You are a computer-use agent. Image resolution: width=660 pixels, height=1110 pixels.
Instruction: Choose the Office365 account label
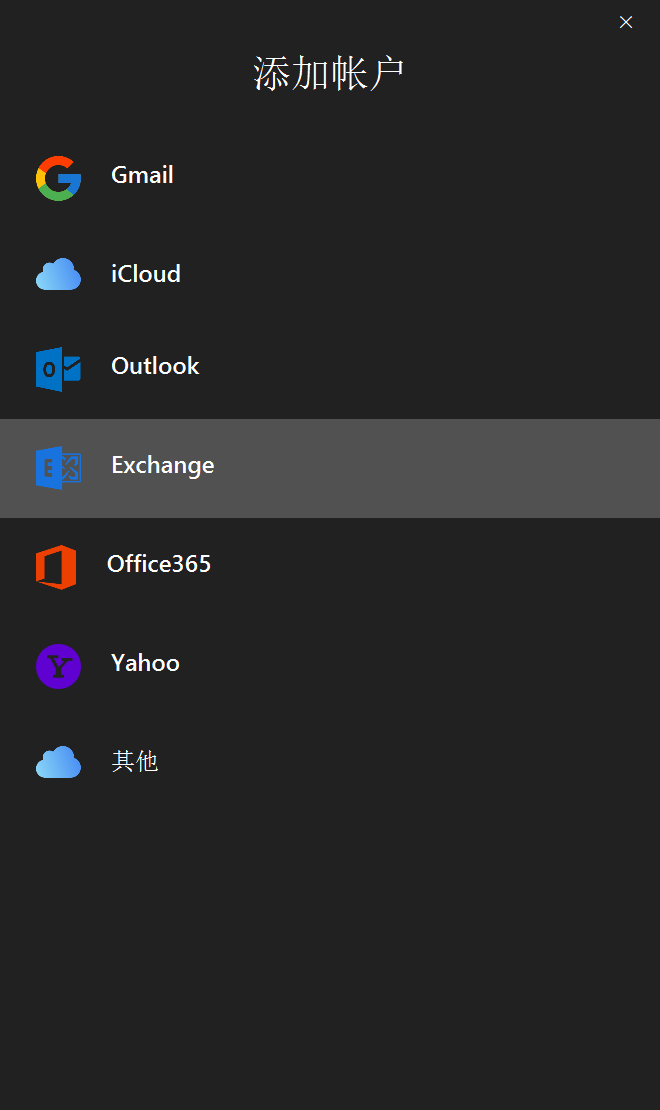(x=159, y=564)
